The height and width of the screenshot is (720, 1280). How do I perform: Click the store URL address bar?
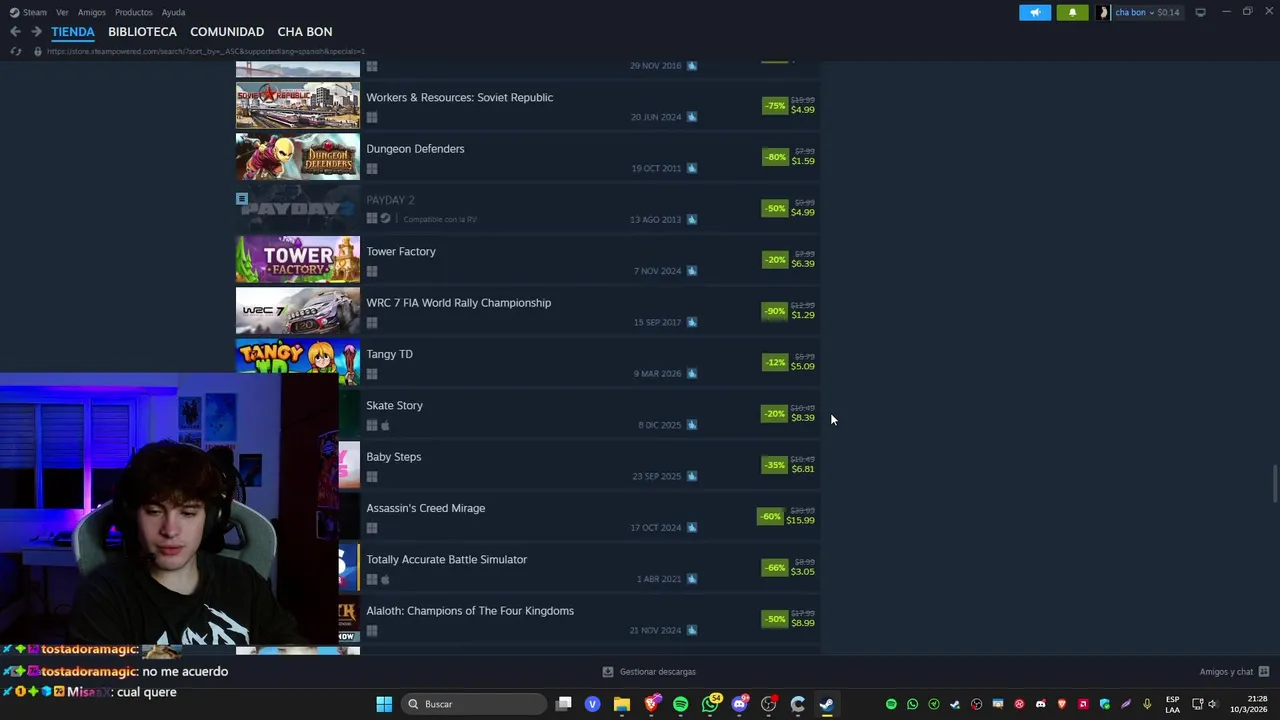[x=205, y=51]
